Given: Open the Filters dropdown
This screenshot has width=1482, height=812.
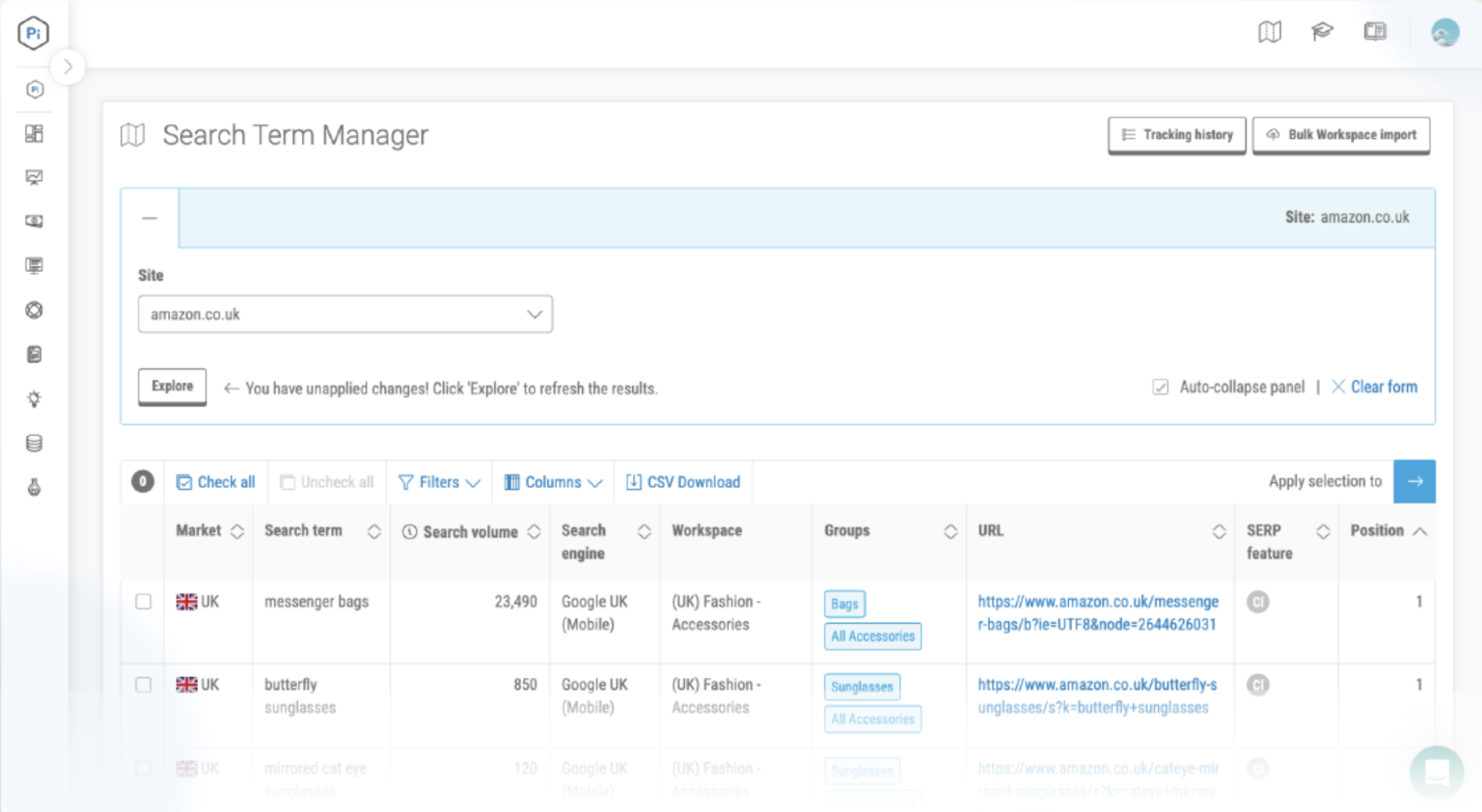Looking at the screenshot, I should [439, 481].
